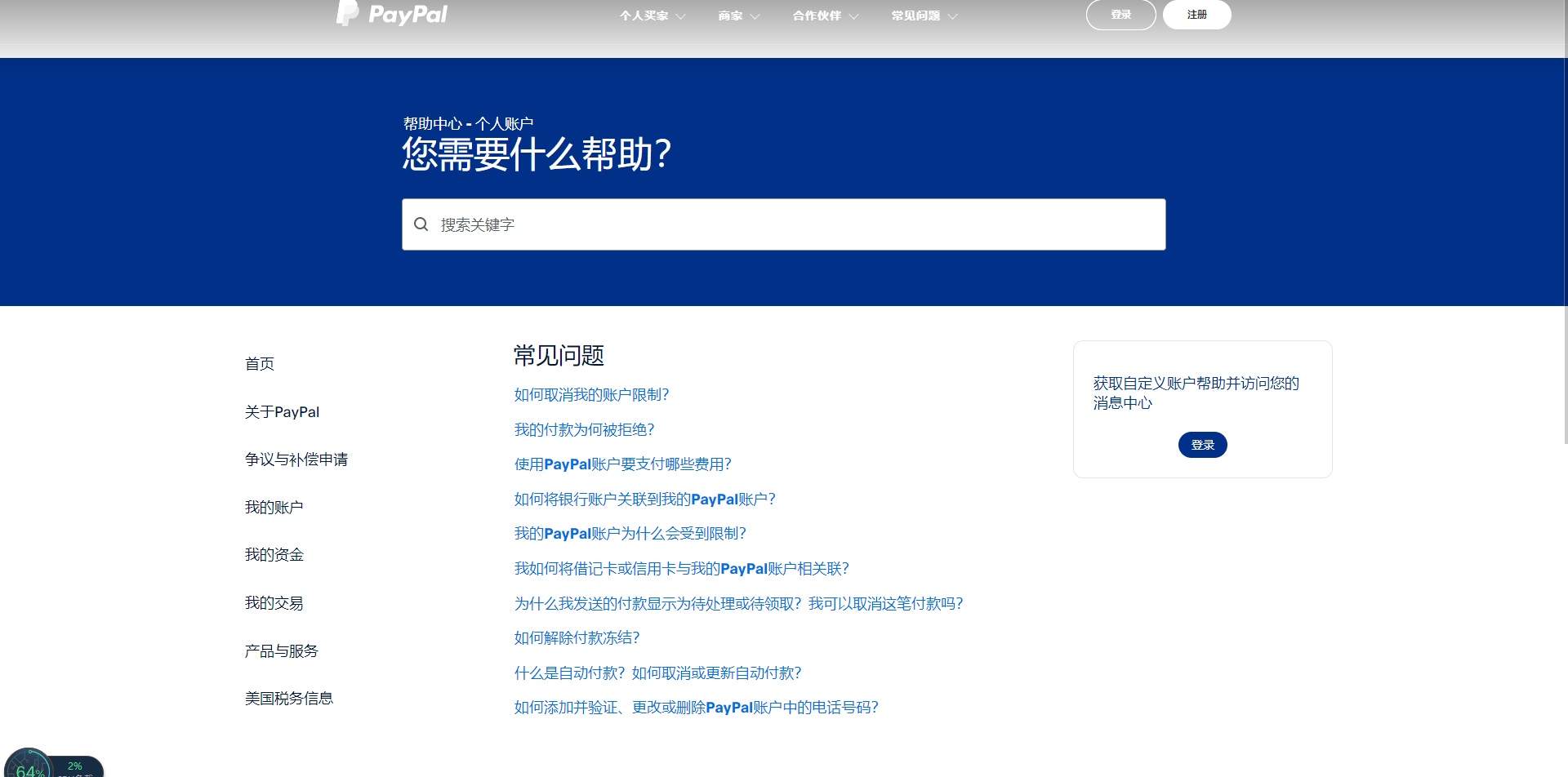The height and width of the screenshot is (777, 1568).
Task: Click the magnifier icon in search box
Action: 421,224
